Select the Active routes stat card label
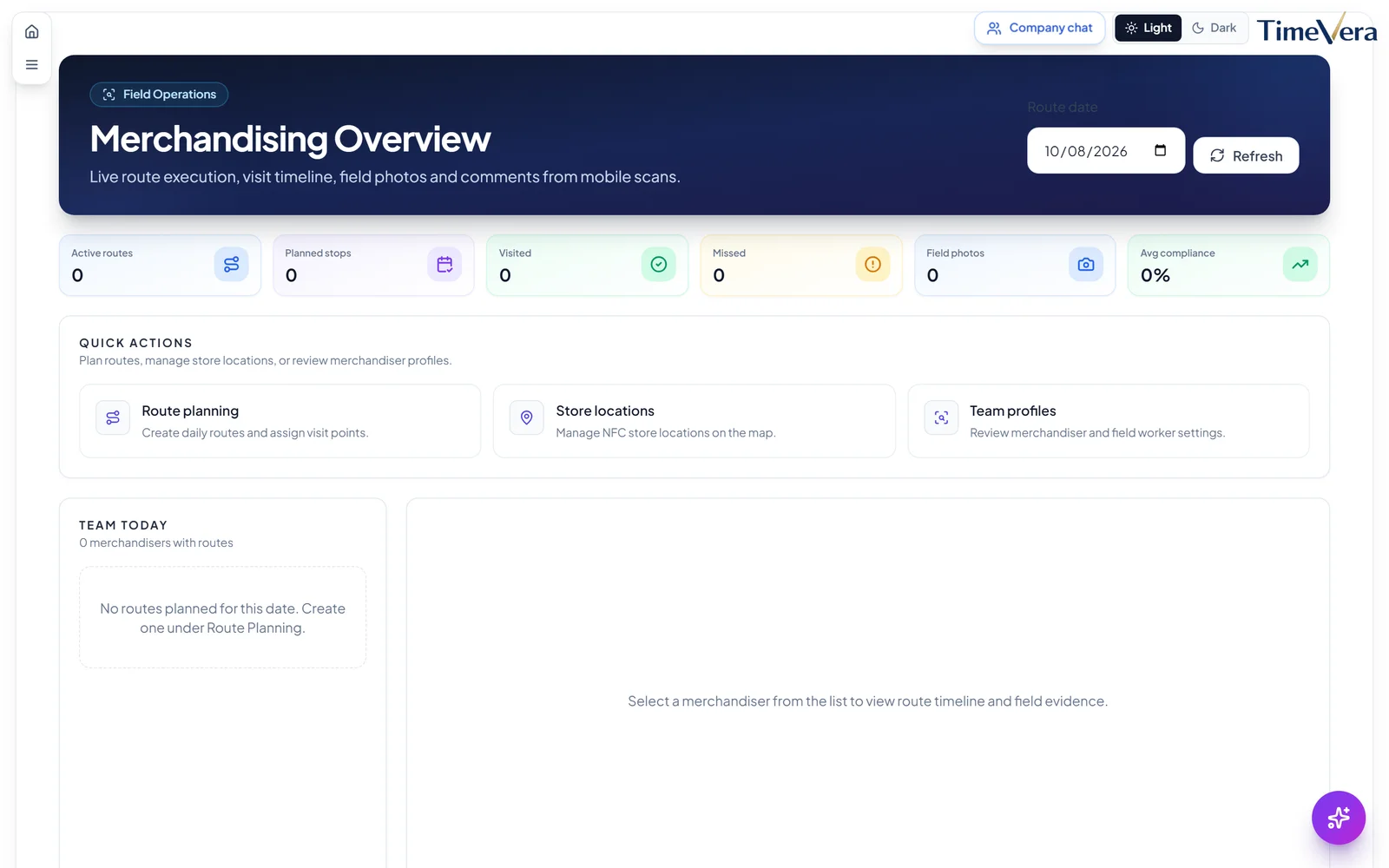The image size is (1389, 868). pos(102,253)
